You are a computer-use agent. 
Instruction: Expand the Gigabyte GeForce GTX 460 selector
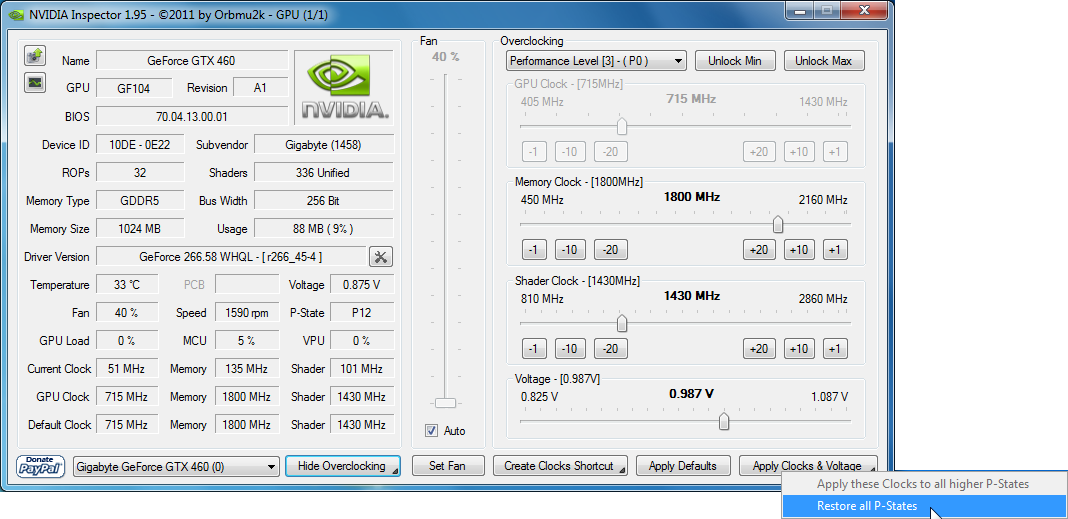pyautogui.click(x=176, y=466)
